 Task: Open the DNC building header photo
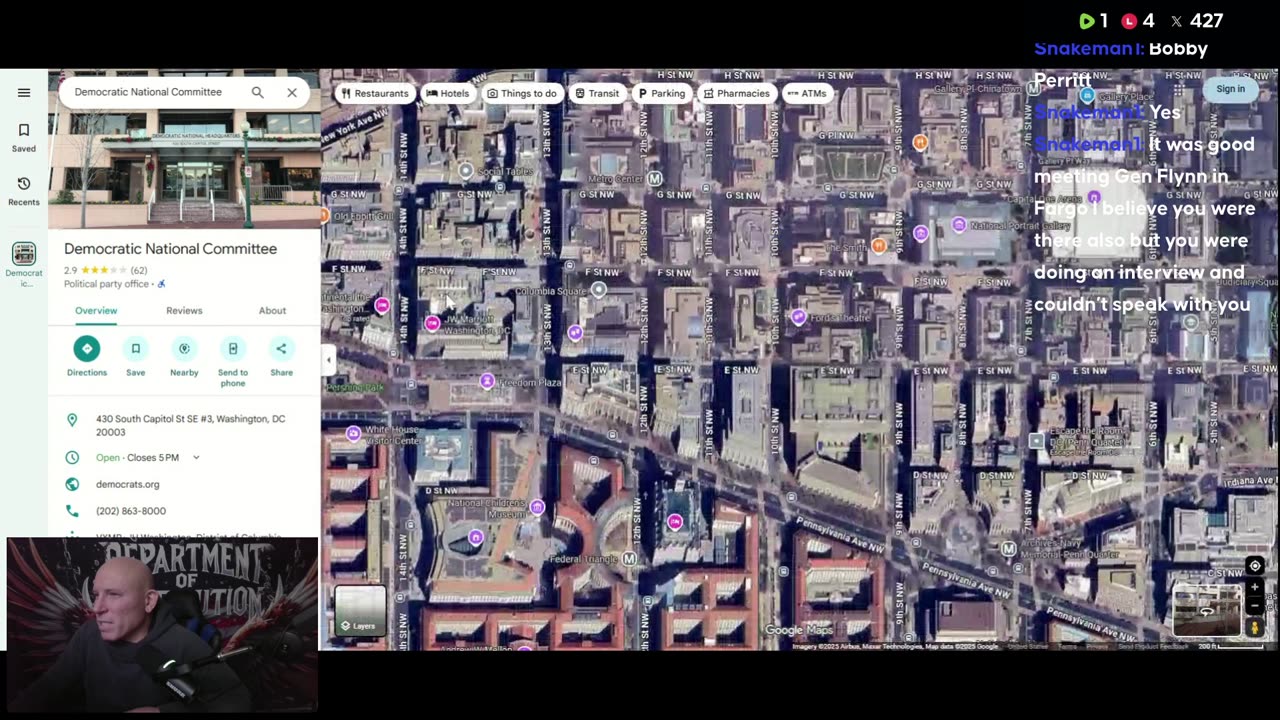(x=184, y=149)
